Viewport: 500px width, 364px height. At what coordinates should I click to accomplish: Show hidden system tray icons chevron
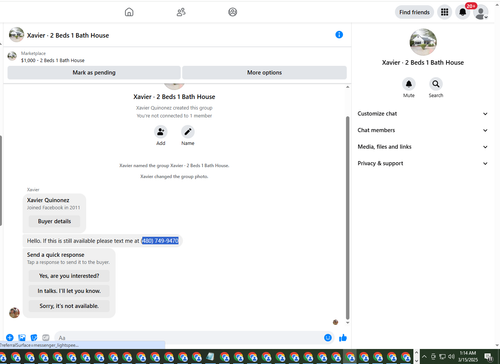[424, 356]
